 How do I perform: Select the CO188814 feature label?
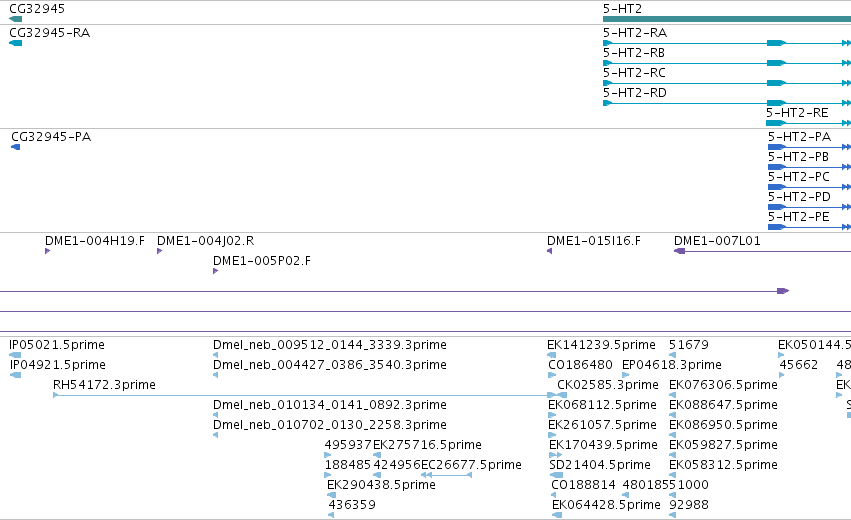(583, 485)
